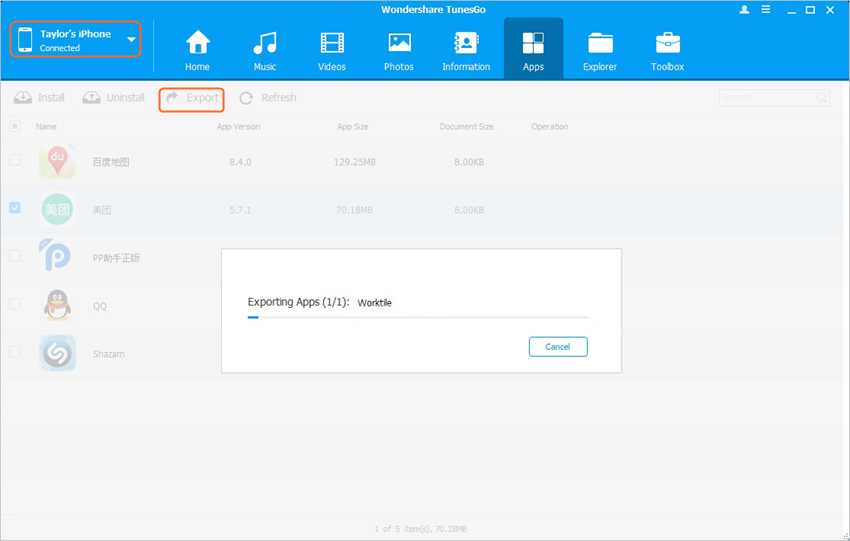Tick the checkbox for the QQ app

(14, 304)
